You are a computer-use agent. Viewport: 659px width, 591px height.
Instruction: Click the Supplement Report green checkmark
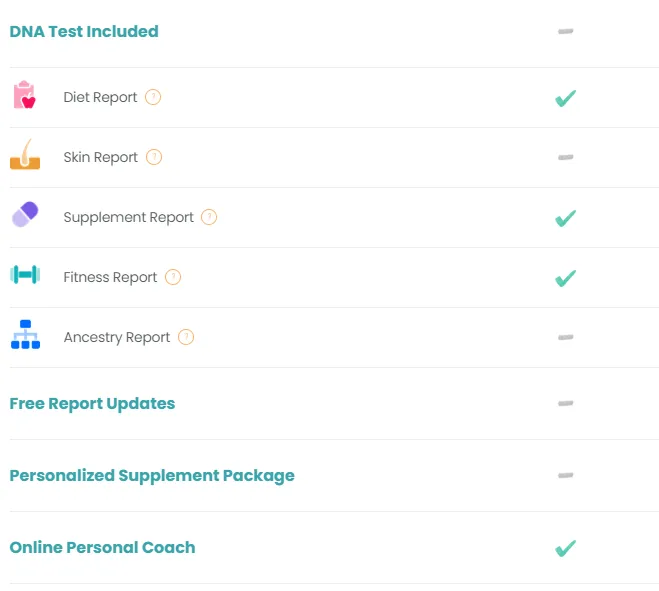click(565, 218)
